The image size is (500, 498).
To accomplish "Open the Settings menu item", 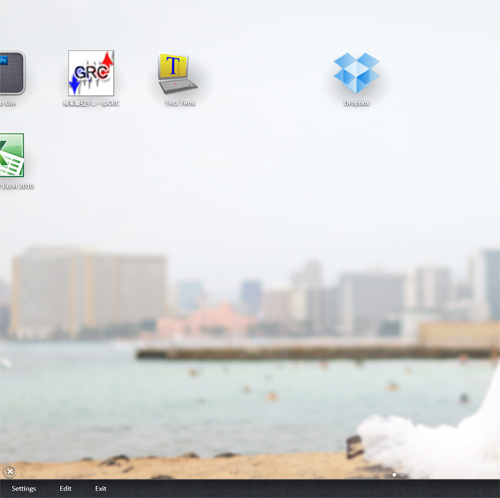I will (24, 489).
